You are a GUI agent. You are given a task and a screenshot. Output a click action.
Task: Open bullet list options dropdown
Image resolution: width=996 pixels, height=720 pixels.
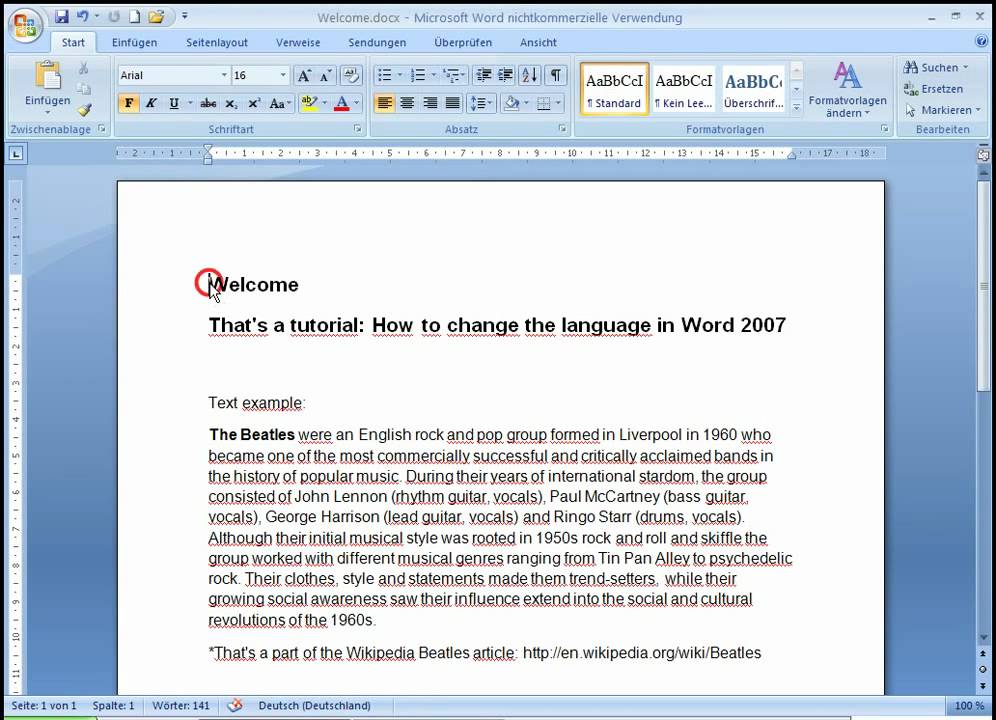(x=400, y=76)
